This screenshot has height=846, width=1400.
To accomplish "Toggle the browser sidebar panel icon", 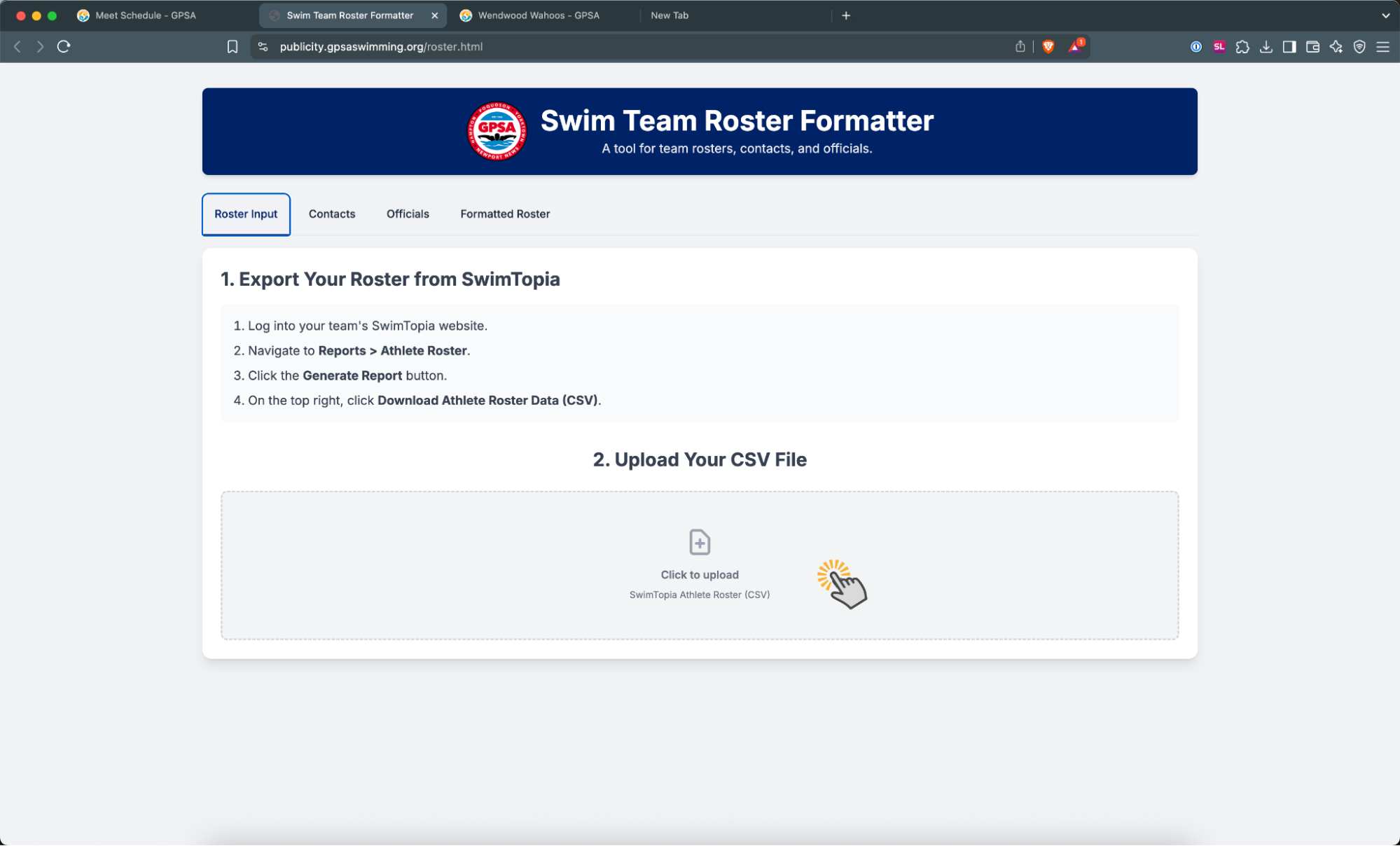I will [1289, 47].
